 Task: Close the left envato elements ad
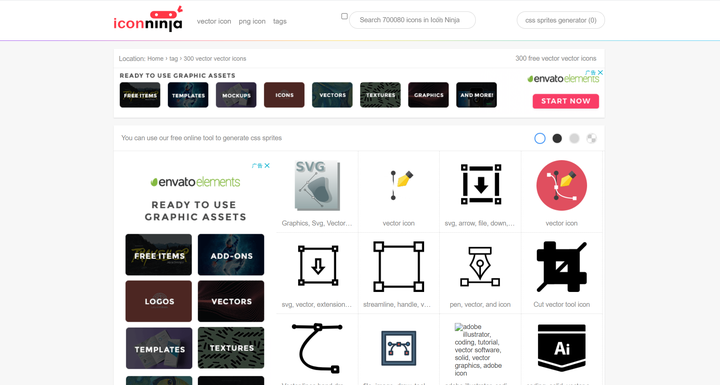click(x=267, y=165)
